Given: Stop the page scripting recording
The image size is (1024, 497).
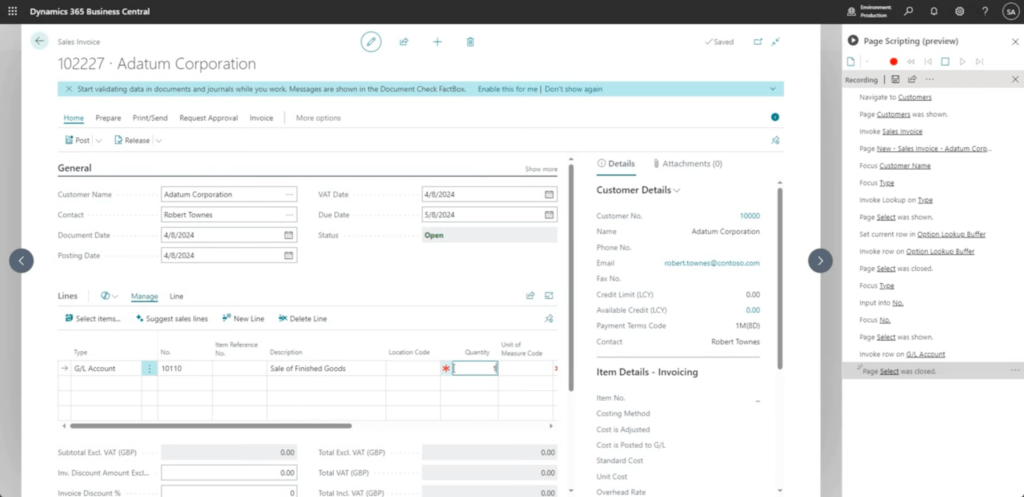Looking at the screenshot, I should (945, 62).
